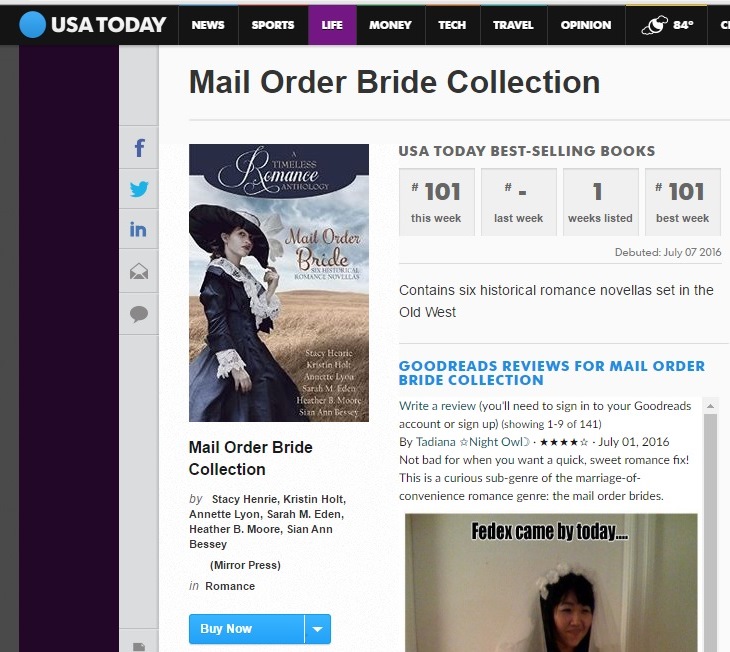Expand the Buy Now dropdown arrow
The height and width of the screenshot is (652, 730).
pyautogui.click(x=318, y=629)
